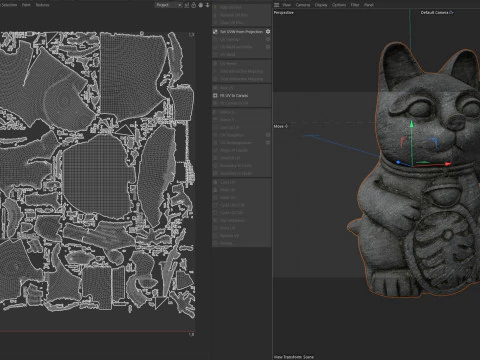Click the viewport hamburger menu icon

tap(277, 5)
